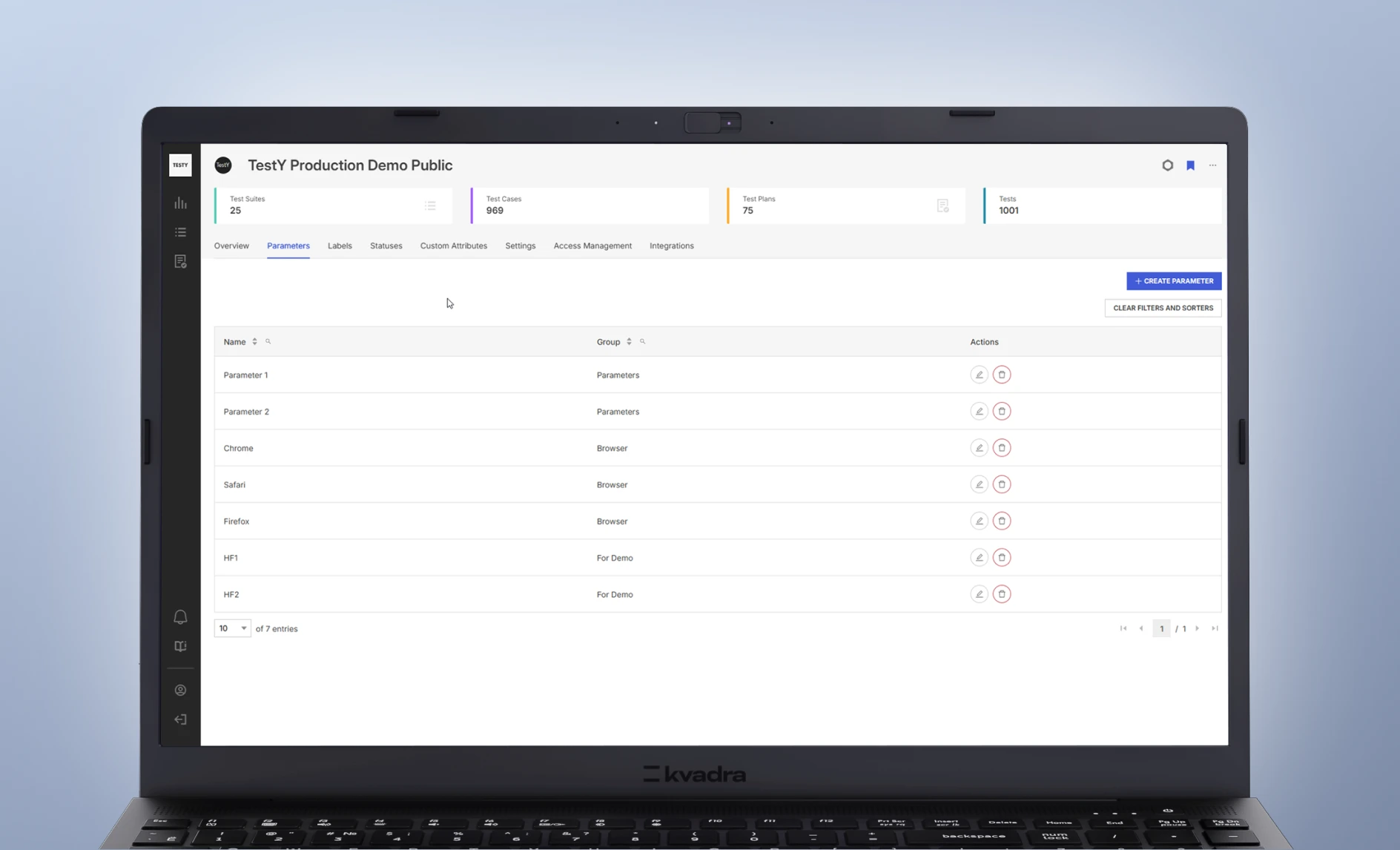The height and width of the screenshot is (850, 1400).
Task: Edit the Parameter 1 entry
Action: coord(979,375)
